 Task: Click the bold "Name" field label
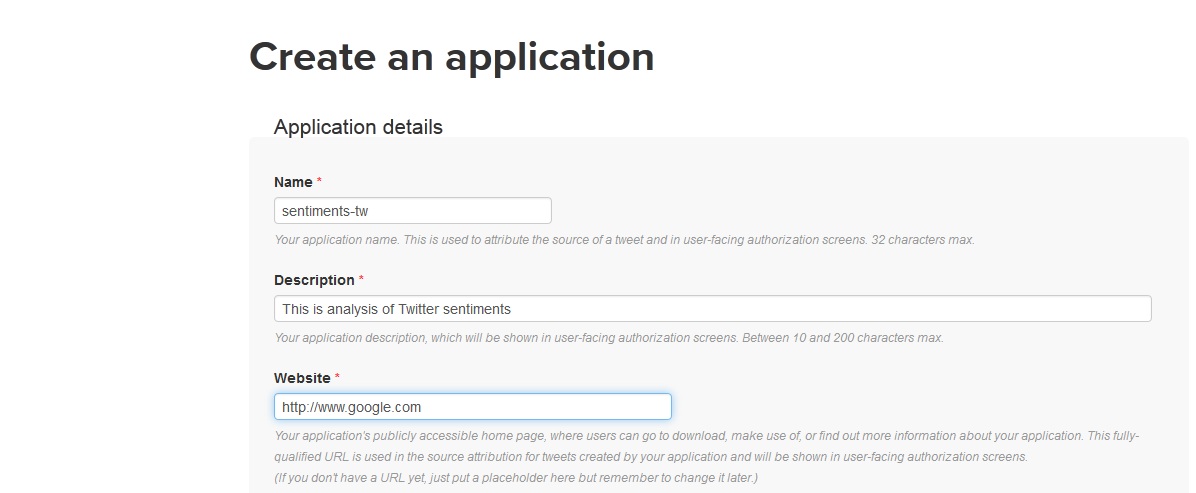(x=293, y=182)
